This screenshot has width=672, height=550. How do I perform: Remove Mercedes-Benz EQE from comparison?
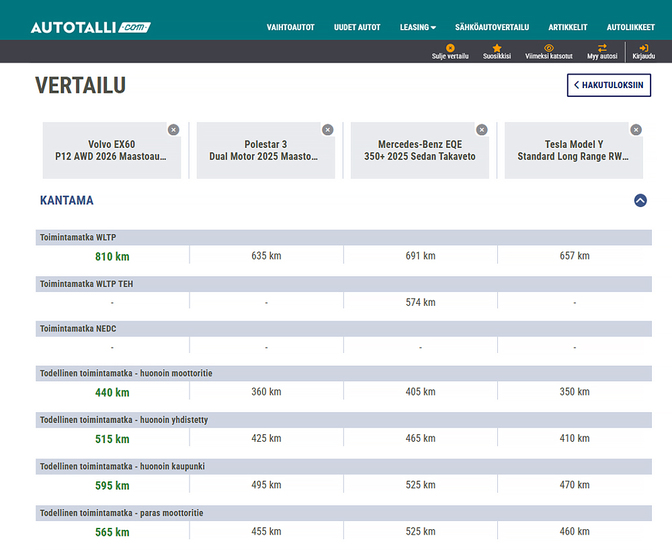click(x=481, y=130)
